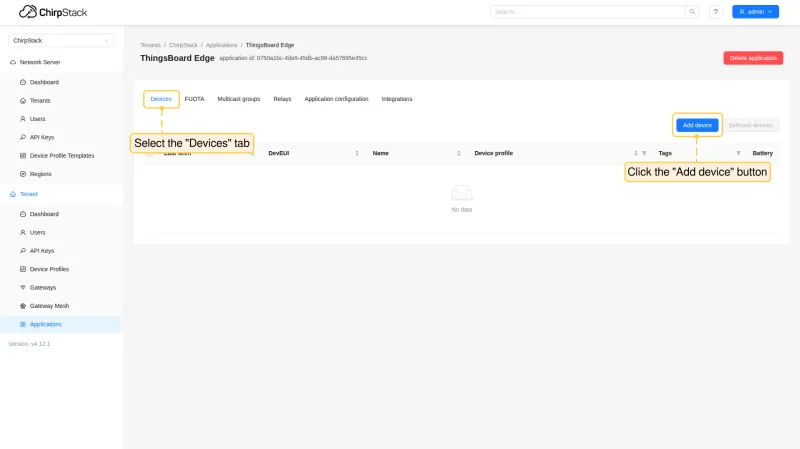
Task: Go to Applications breadcrumb link
Action: coord(221,45)
